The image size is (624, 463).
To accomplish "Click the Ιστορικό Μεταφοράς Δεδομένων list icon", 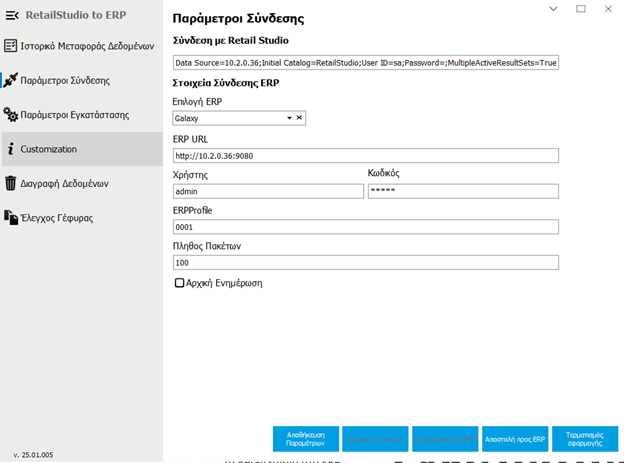I will (x=10, y=46).
